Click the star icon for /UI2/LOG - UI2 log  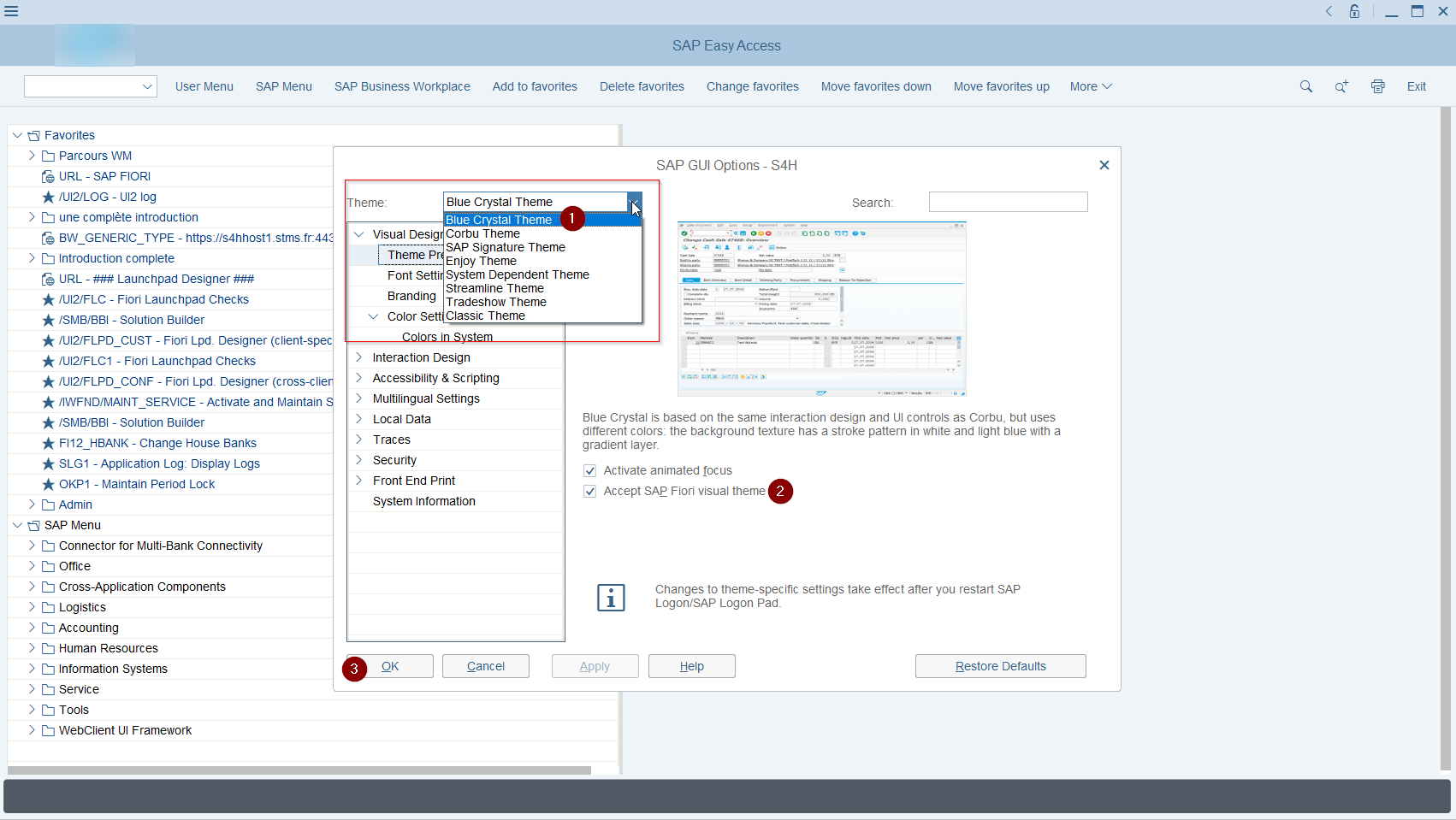coord(49,197)
